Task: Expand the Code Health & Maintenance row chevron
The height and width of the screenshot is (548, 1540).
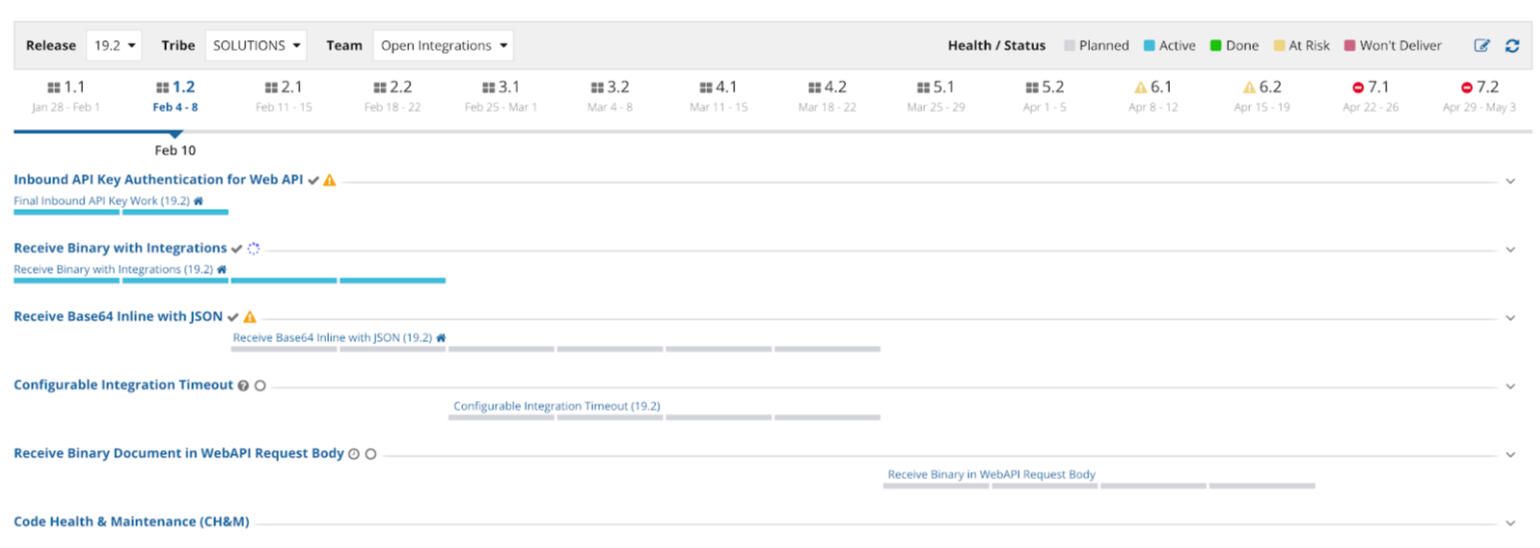Action: (1510, 523)
